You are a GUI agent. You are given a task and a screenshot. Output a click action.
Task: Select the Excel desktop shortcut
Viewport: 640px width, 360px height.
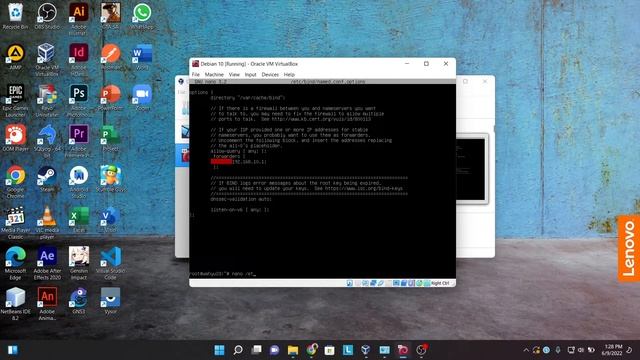(79, 220)
